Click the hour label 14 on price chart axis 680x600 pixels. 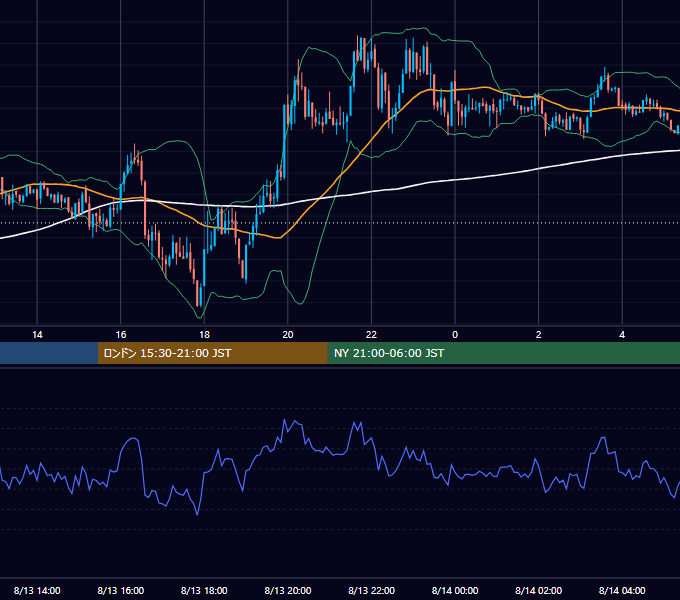tap(37, 335)
